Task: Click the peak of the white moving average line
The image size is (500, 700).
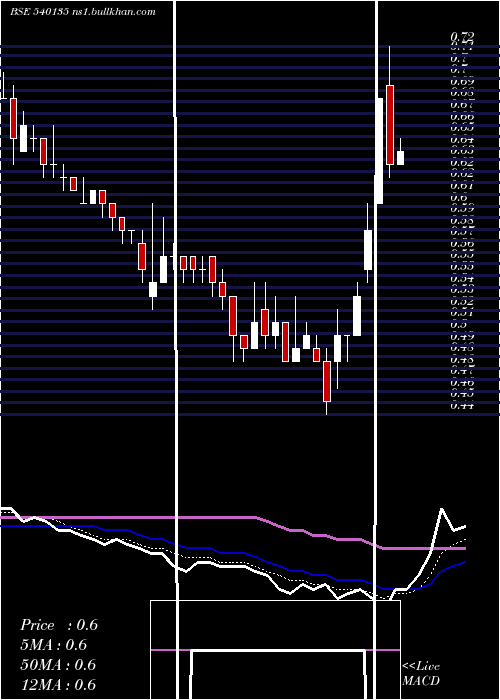Action: pos(442,509)
